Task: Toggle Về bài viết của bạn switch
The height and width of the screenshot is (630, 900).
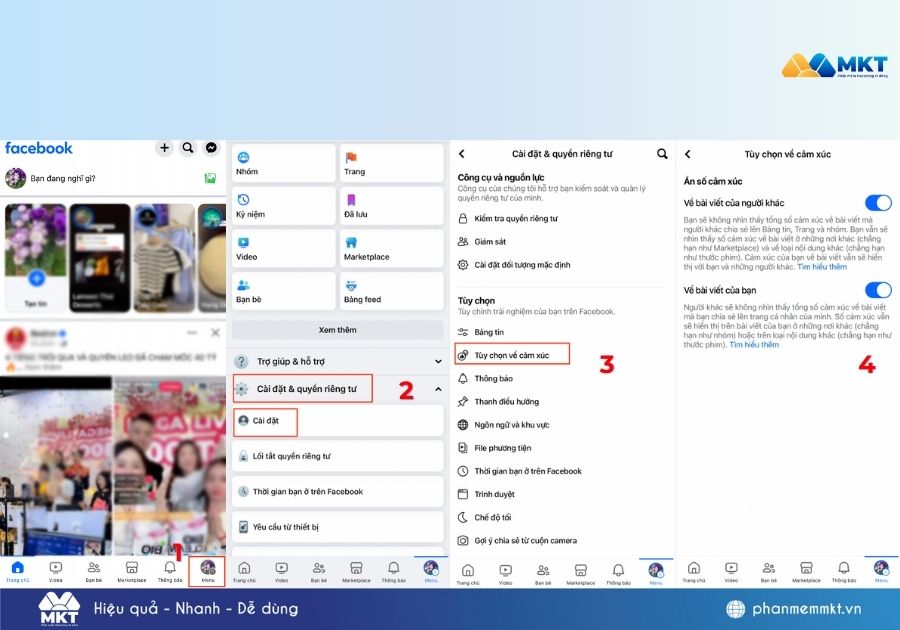Action: coord(877,290)
